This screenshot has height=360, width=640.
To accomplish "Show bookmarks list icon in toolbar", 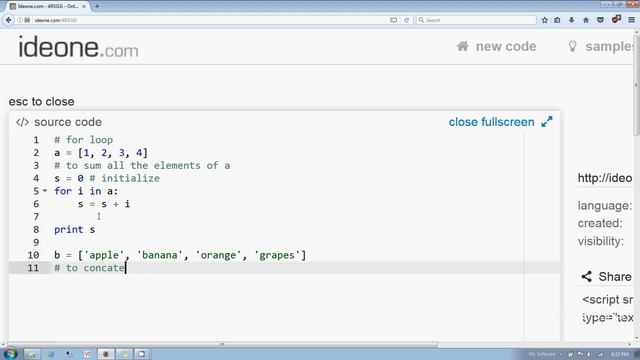I will [557, 20].
